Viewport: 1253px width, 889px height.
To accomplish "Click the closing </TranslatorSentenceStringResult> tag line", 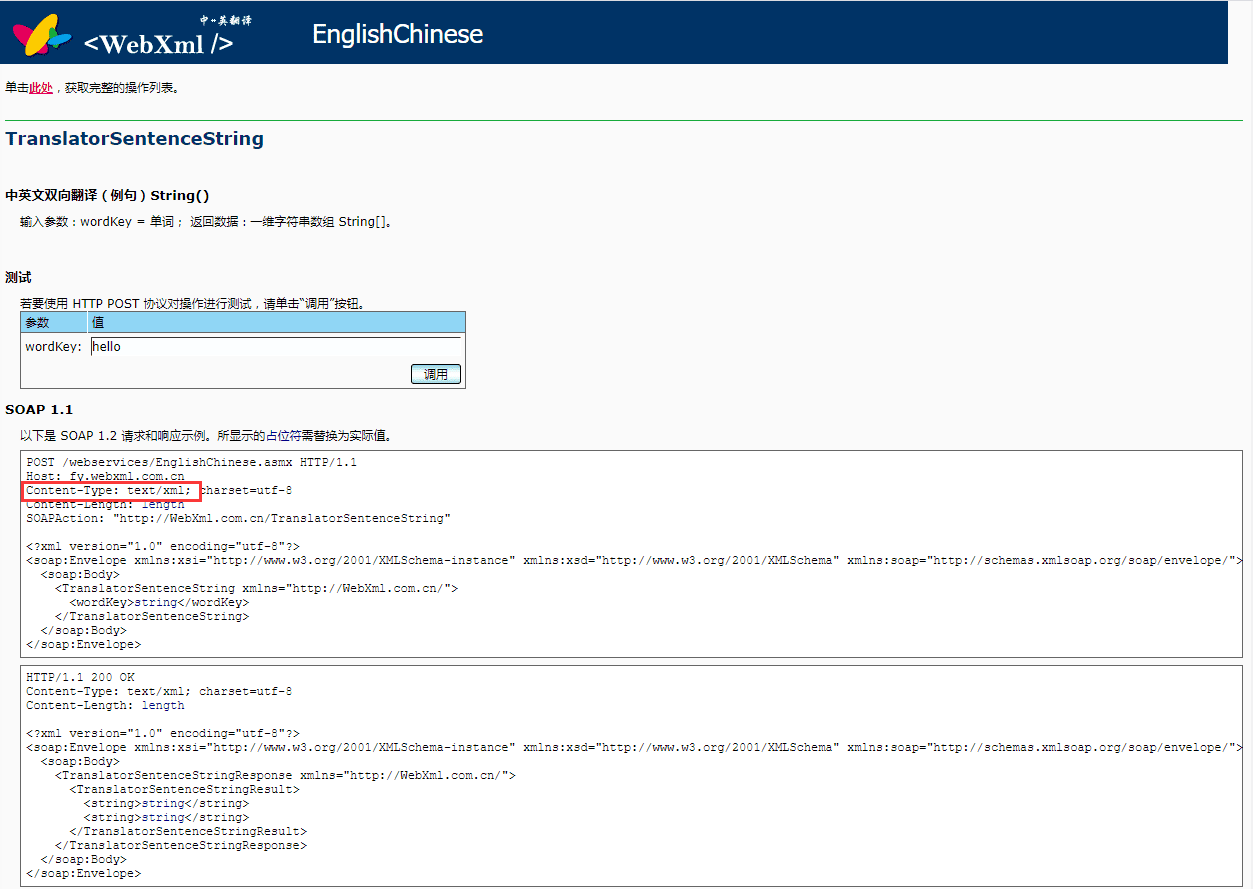I will (x=188, y=831).
